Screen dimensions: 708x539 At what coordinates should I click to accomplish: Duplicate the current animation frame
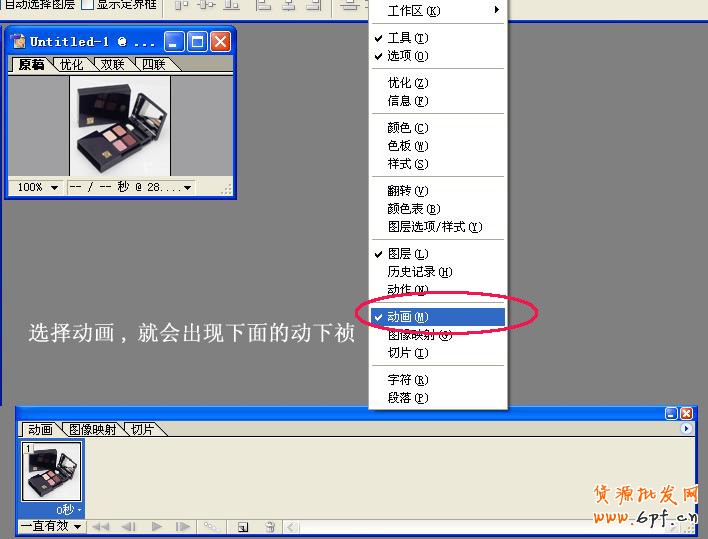coord(243,526)
